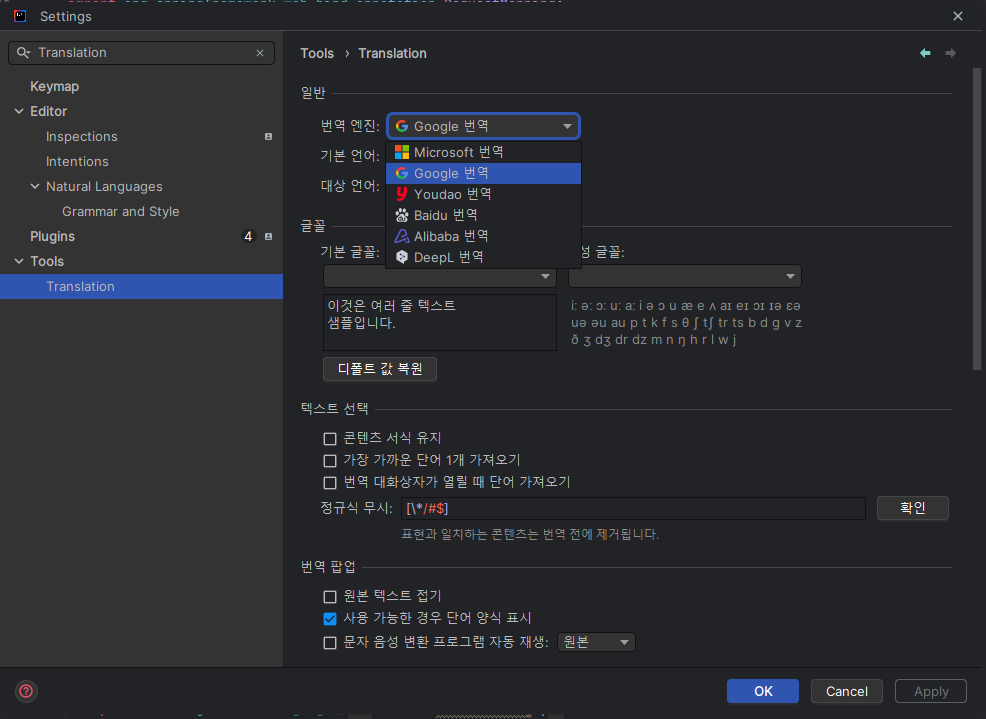Click 디폴트 값 복원 button
This screenshot has height=719, width=986.
tap(380, 369)
